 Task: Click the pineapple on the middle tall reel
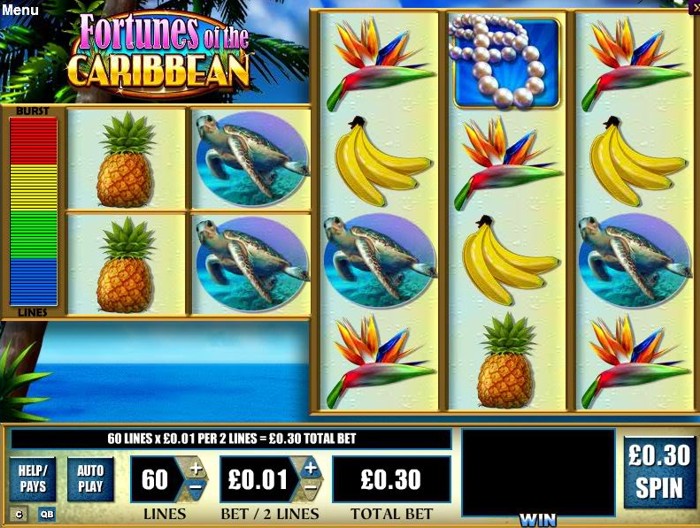pos(506,361)
